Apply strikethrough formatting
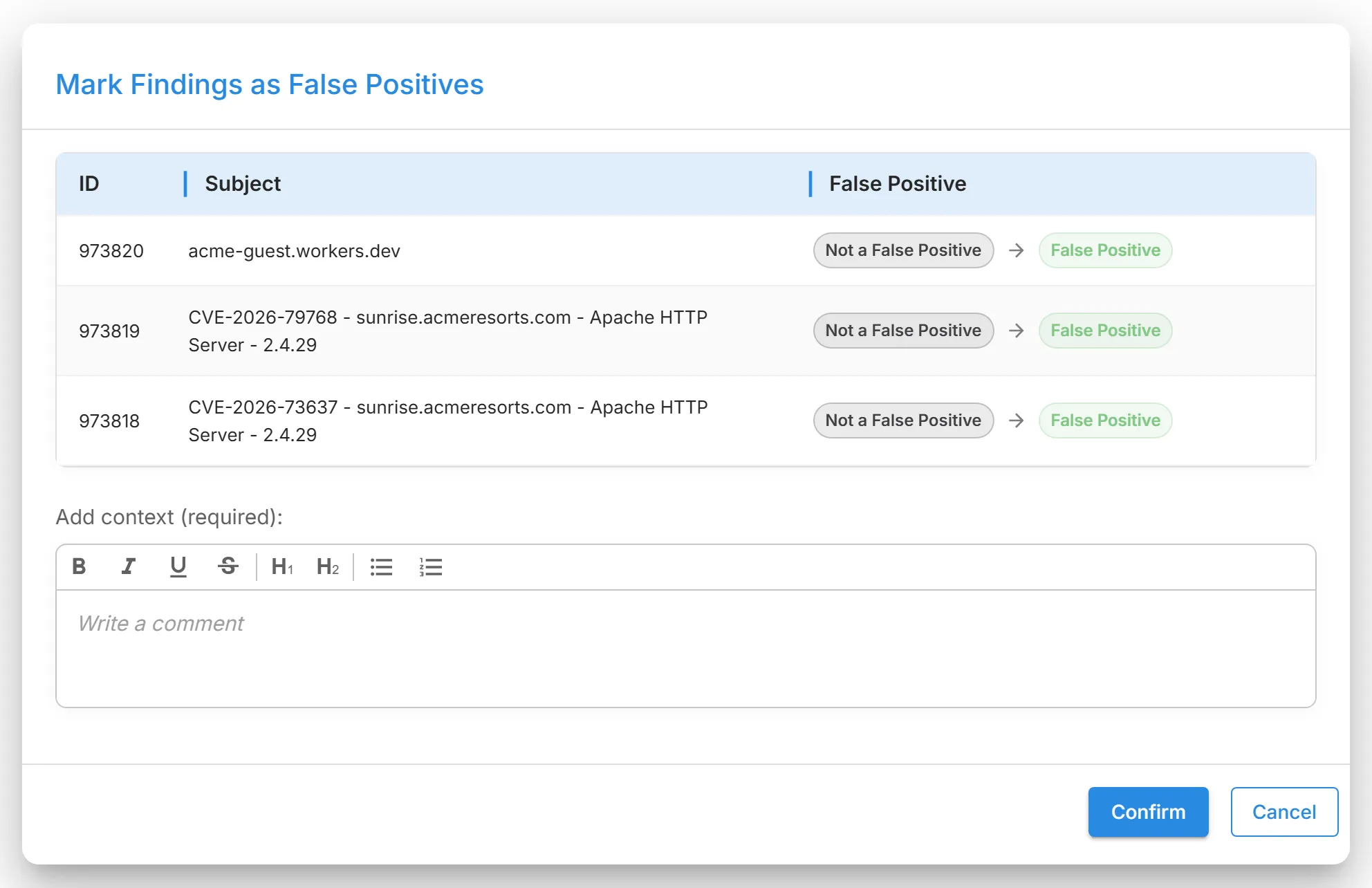1372x888 pixels. click(x=228, y=567)
